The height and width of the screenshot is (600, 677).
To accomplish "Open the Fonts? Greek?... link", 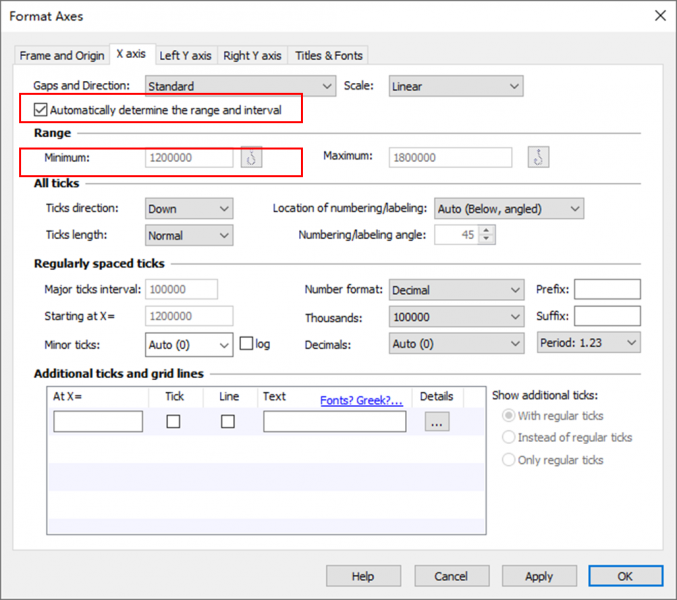I will coord(361,400).
